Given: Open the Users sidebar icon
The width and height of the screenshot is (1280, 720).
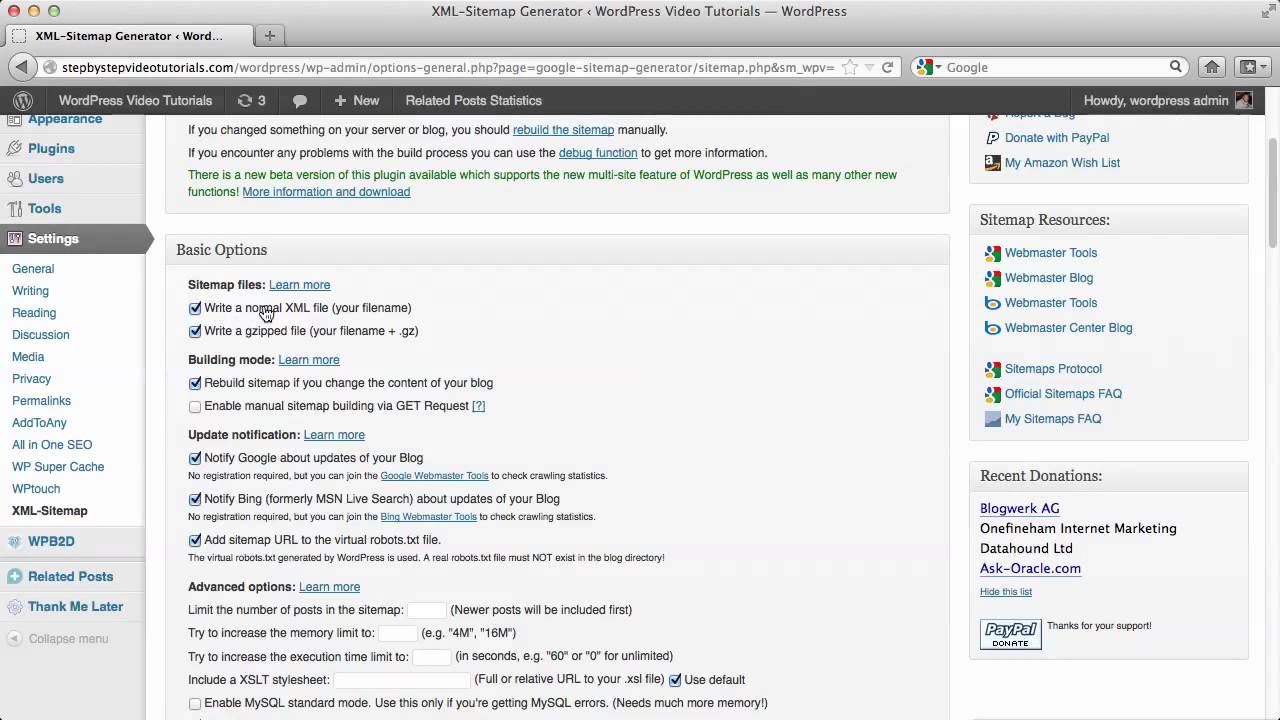Looking at the screenshot, I should coord(14,178).
